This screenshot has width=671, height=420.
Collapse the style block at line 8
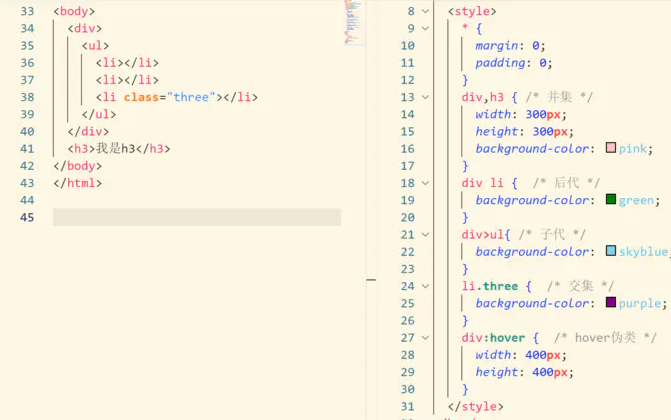426,12
